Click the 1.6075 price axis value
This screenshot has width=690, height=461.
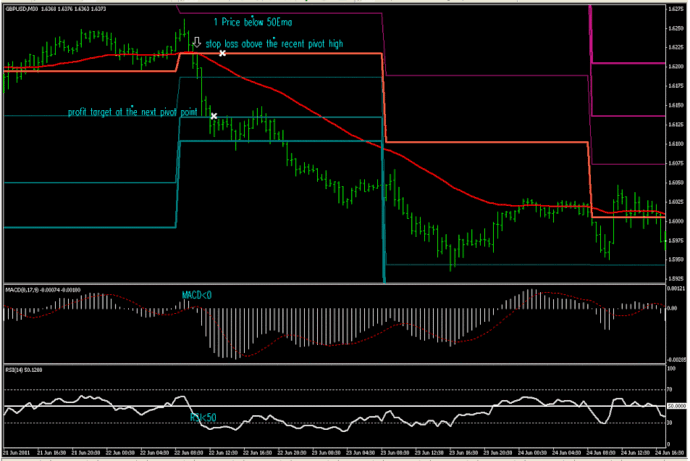point(675,163)
